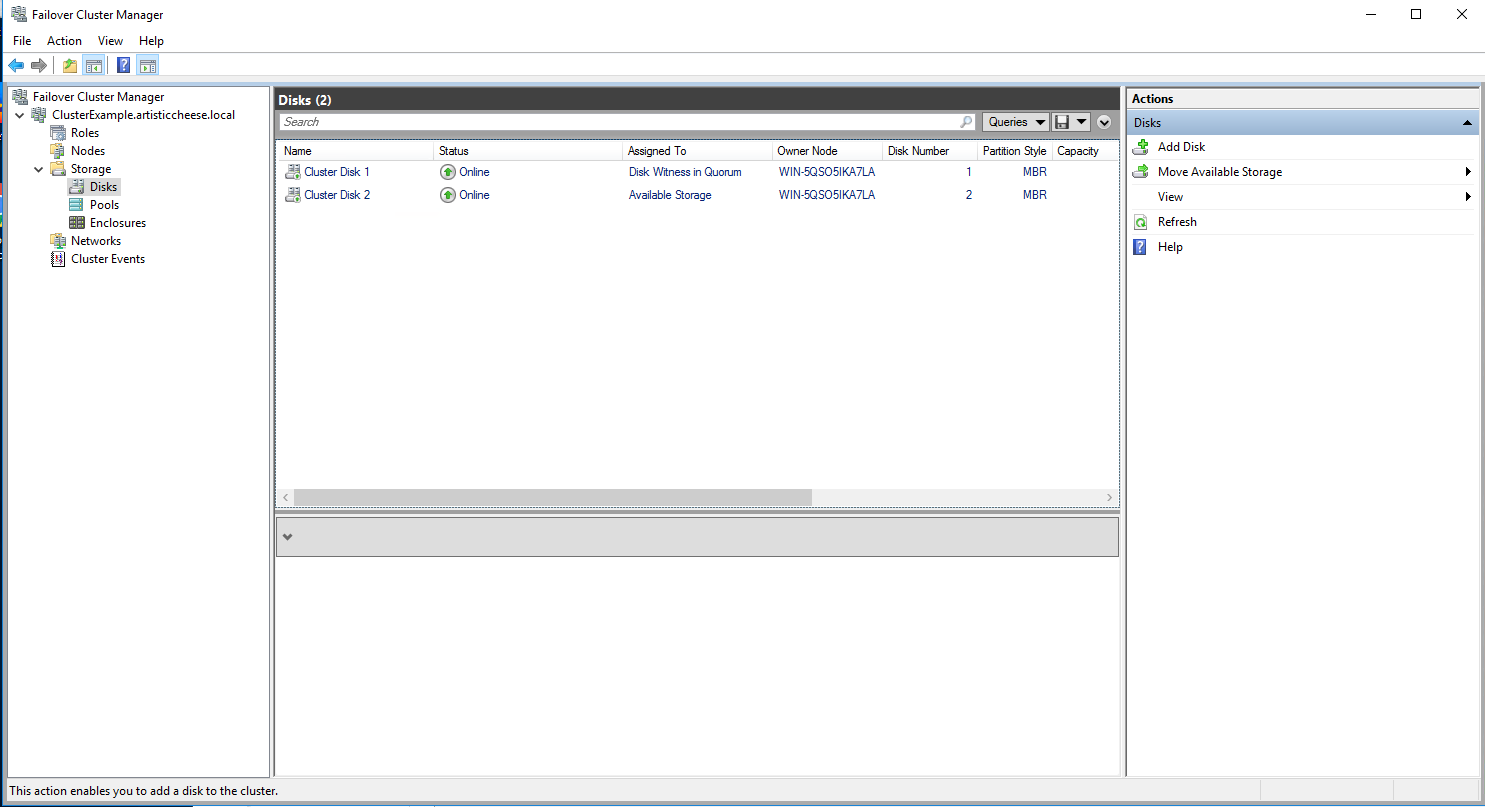The height and width of the screenshot is (807, 1485).
Task: Select the Cluster Disk 1 disk icon
Action: point(293,172)
